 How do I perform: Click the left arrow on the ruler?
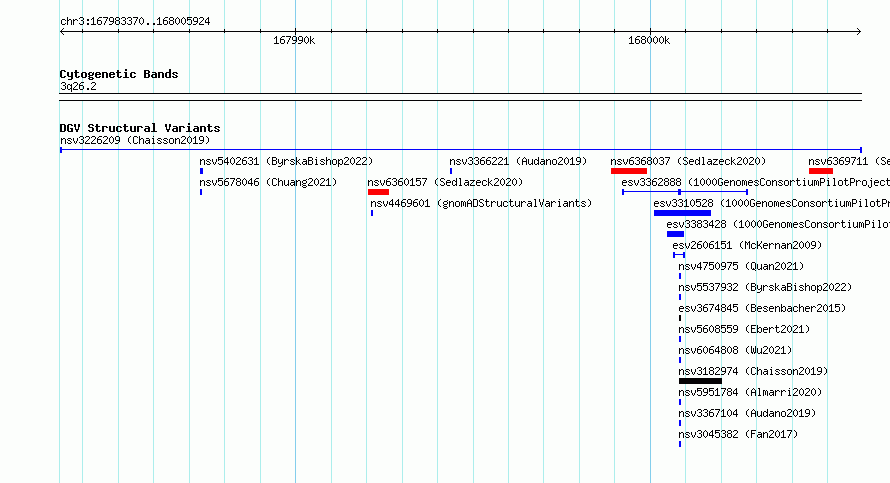[62, 32]
